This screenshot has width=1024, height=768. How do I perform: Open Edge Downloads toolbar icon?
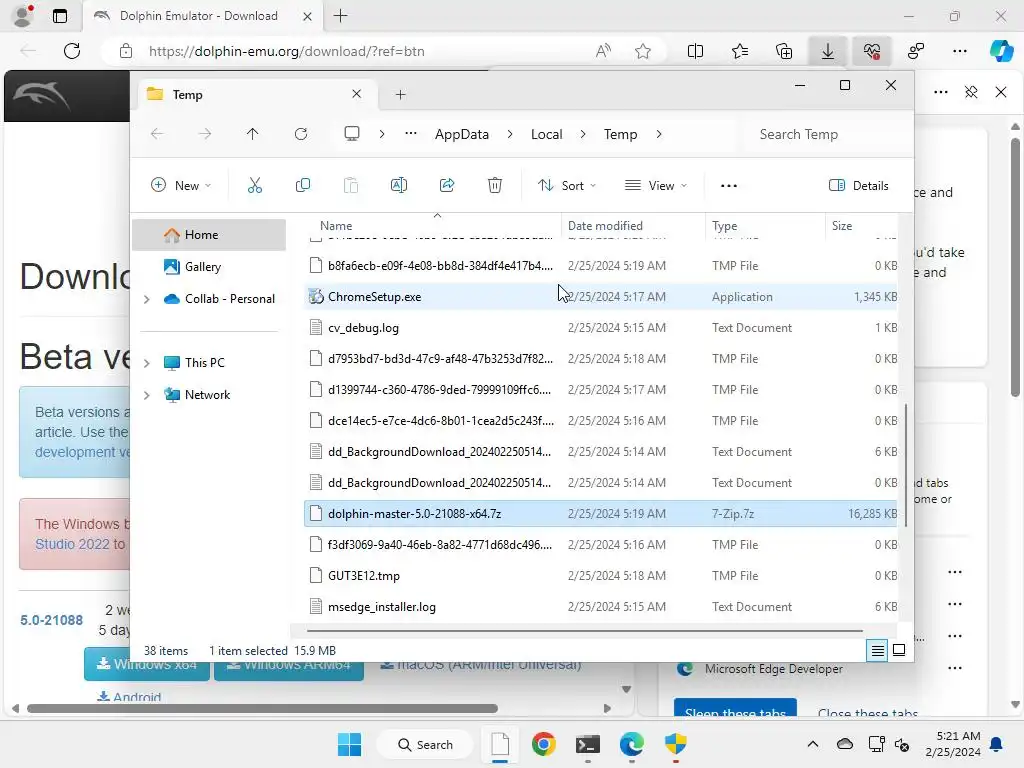coord(827,51)
